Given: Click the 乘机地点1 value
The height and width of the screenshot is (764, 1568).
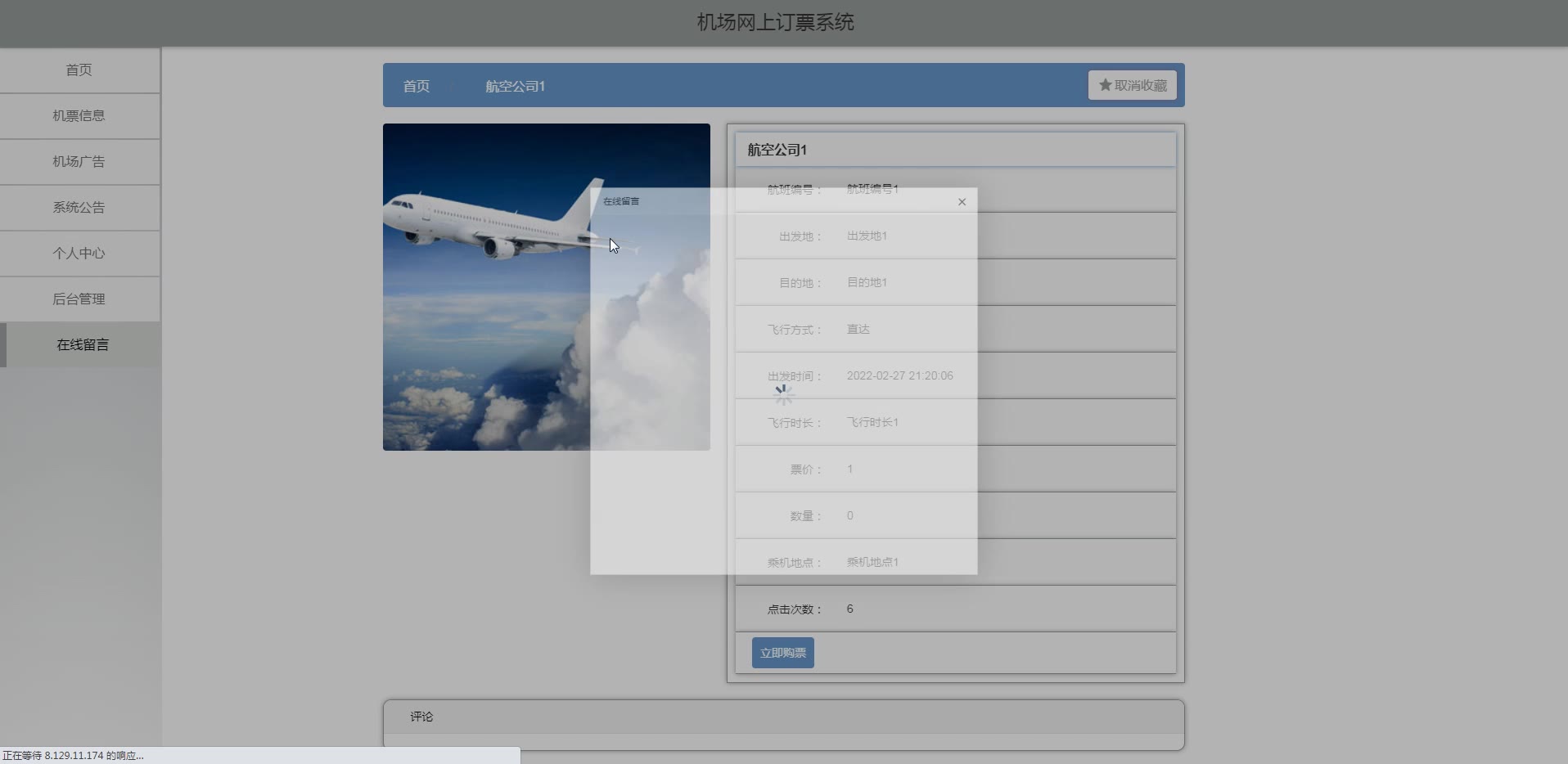Looking at the screenshot, I should click(x=872, y=562).
